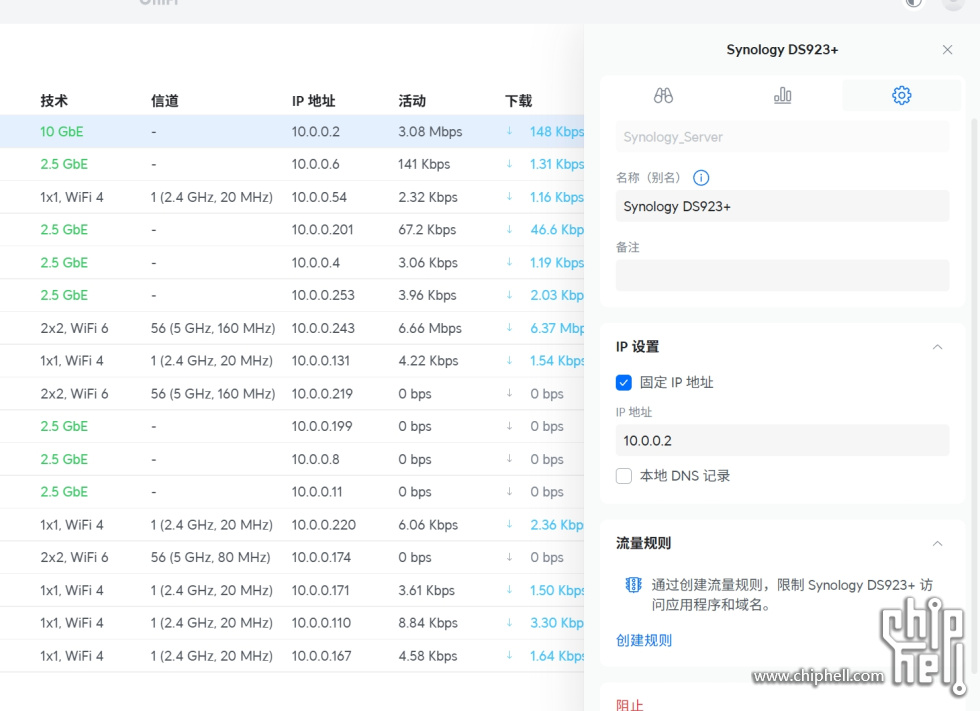Edit the alias field Synology DS923+
Image resolution: width=980 pixels, height=711 pixels.
click(x=782, y=206)
